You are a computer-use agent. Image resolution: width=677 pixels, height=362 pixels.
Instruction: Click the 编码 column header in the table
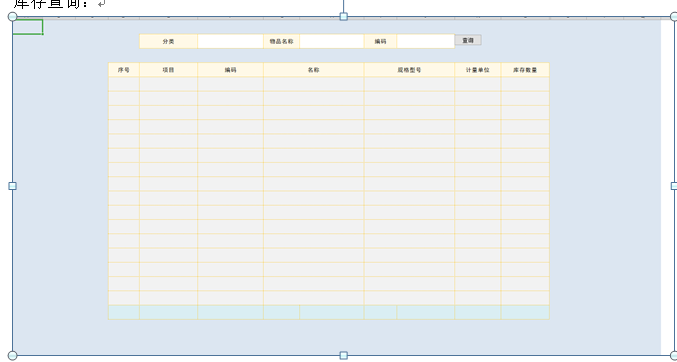[x=231, y=70]
